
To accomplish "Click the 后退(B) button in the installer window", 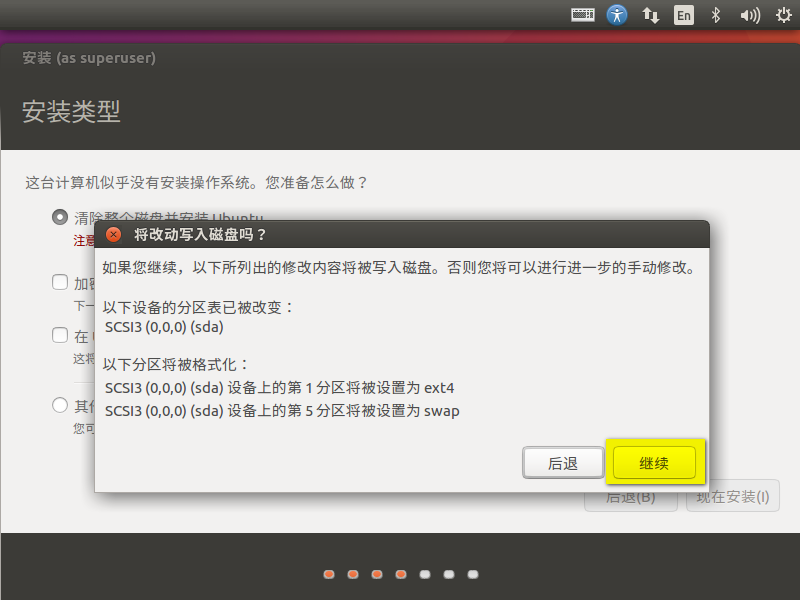I will (631, 501).
